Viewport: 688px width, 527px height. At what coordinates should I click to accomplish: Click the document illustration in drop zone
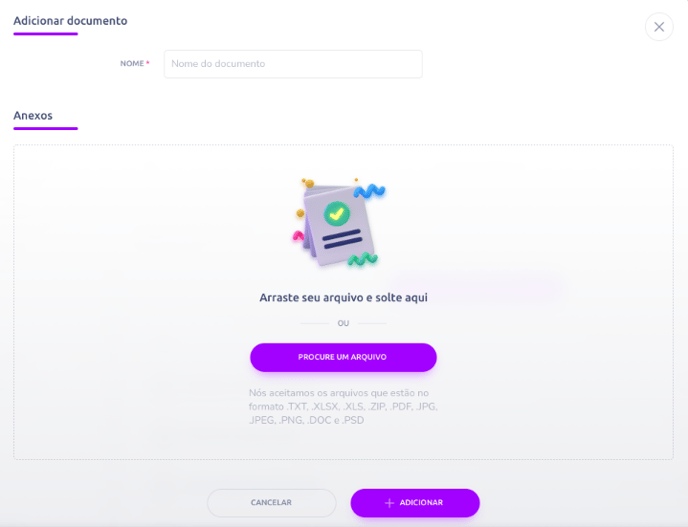click(339, 223)
